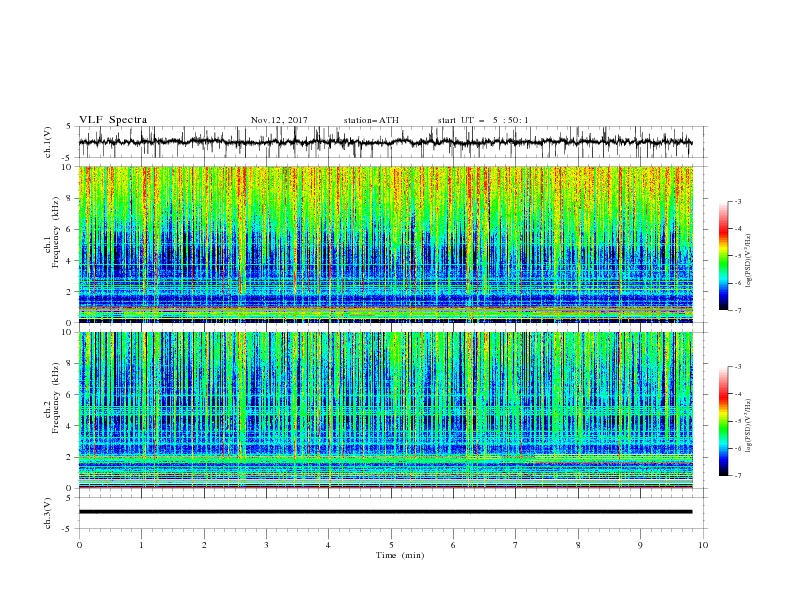Click the lower PSD color scale bar
792x612 pixels.
724,421
